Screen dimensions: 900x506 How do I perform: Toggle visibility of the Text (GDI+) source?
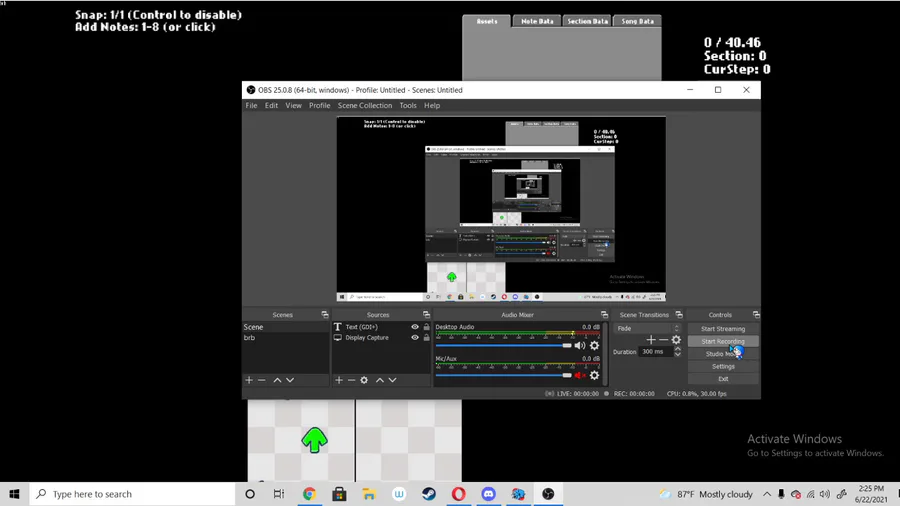[414, 327]
